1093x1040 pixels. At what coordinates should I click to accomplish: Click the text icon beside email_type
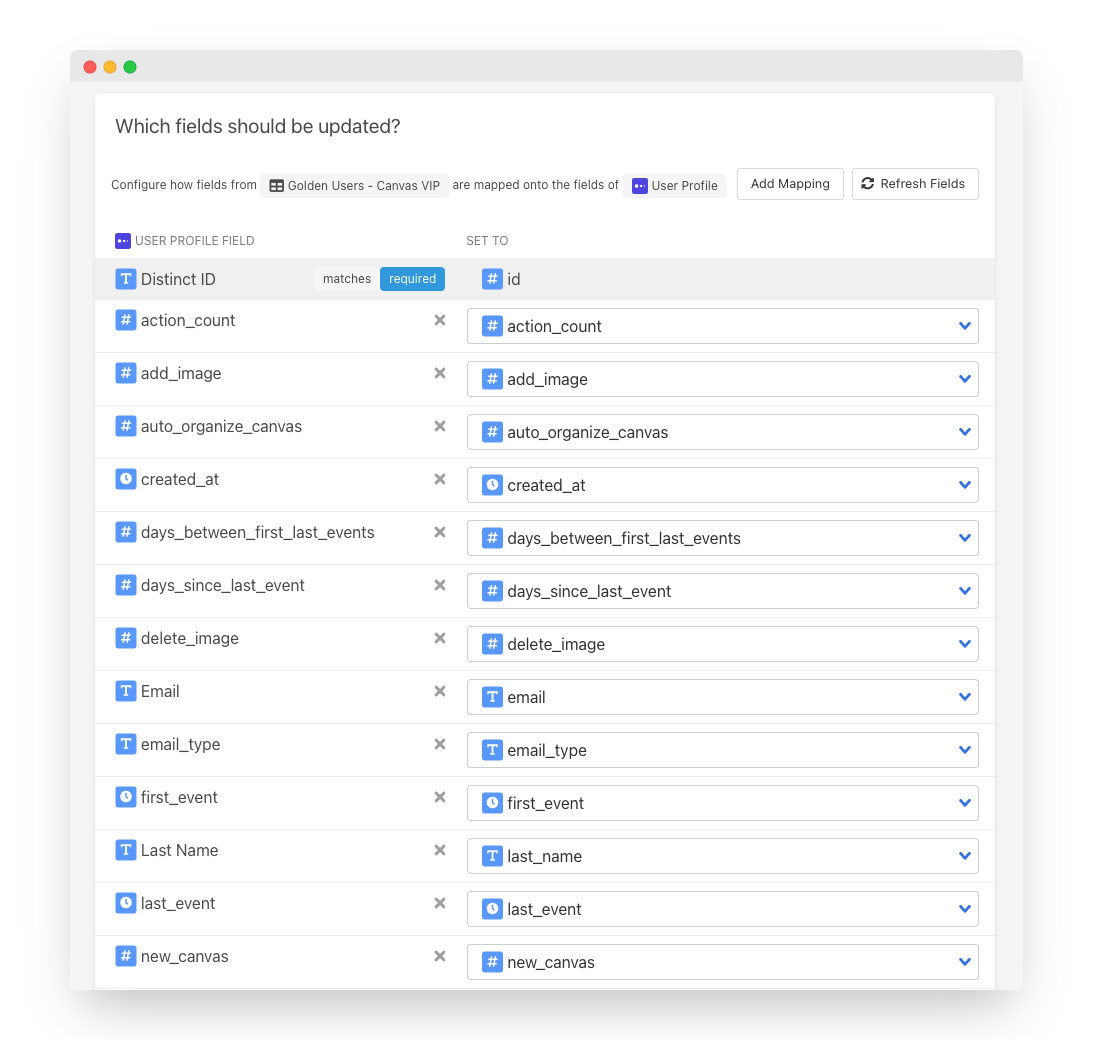[126, 744]
